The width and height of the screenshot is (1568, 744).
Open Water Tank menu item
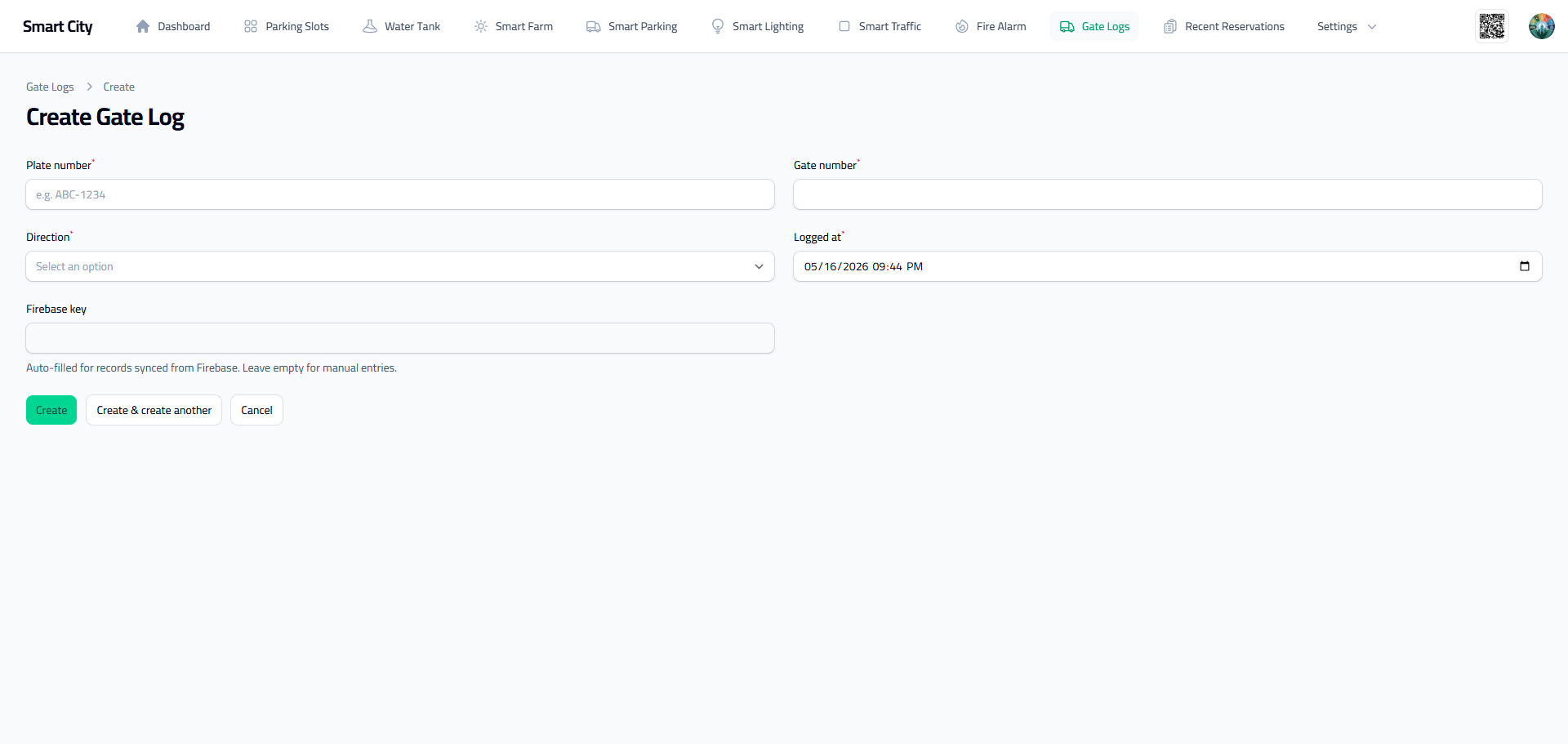pyautogui.click(x=402, y=26)
